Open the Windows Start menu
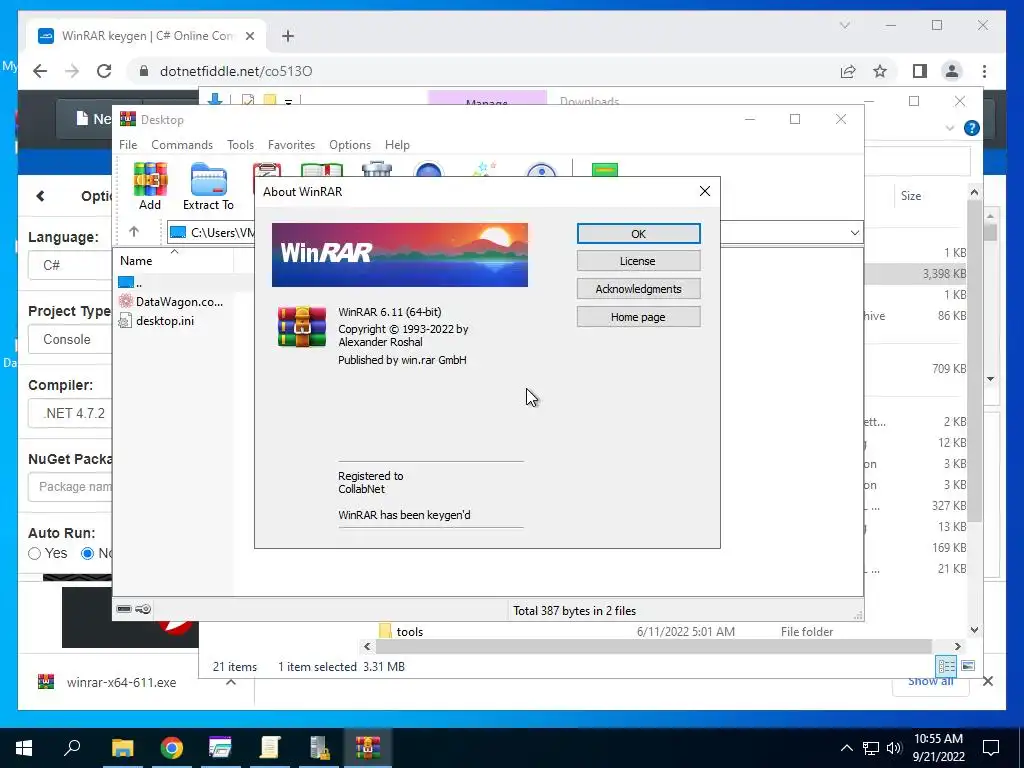 [24, 747]
